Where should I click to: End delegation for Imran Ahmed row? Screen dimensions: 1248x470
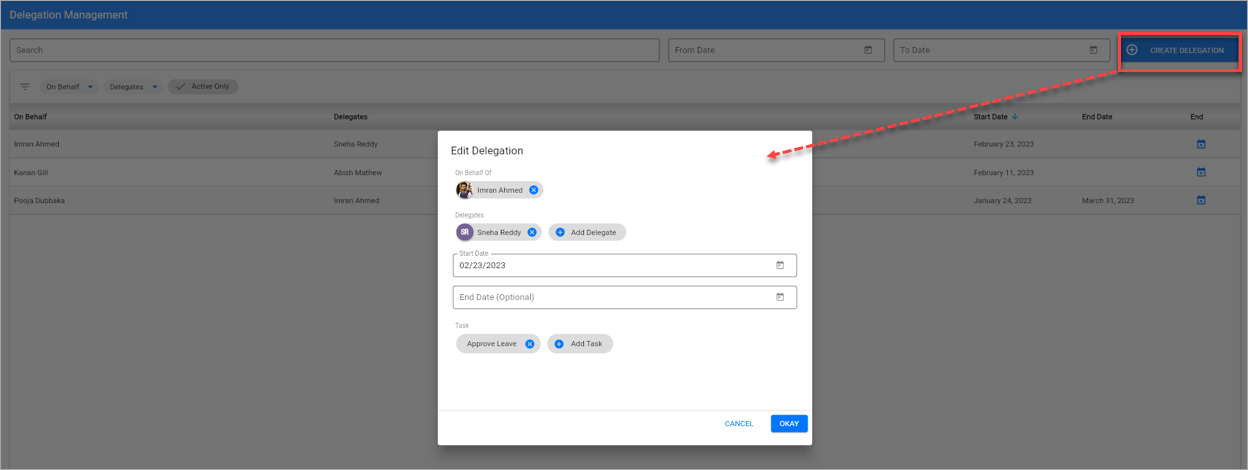1201,144
